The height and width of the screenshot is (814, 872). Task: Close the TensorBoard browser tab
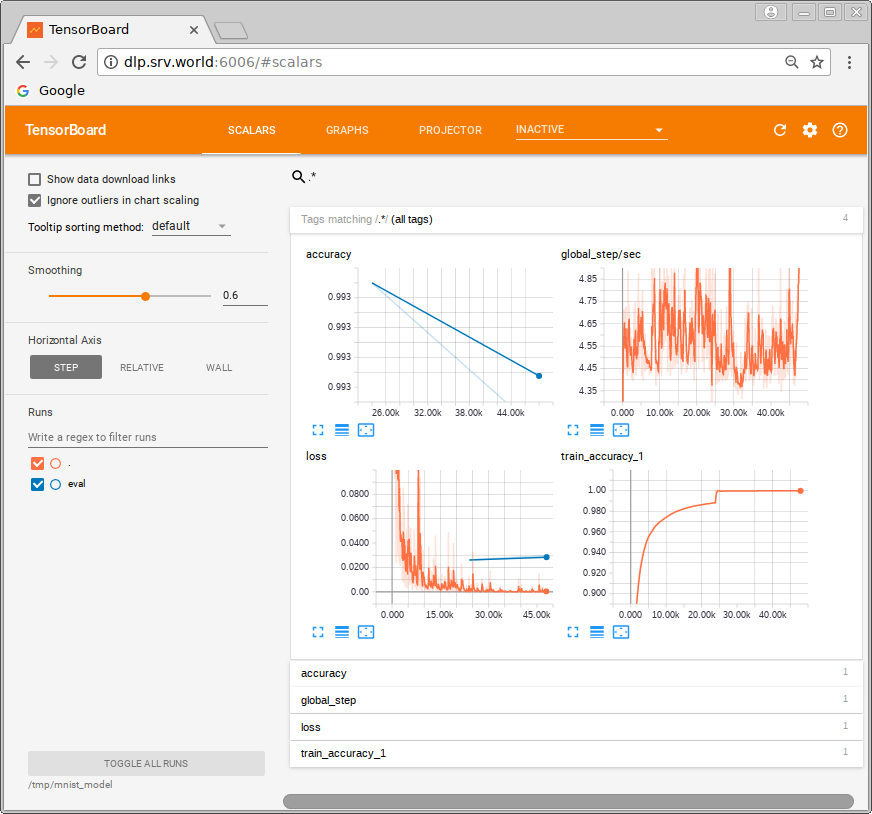click(194, 30)
